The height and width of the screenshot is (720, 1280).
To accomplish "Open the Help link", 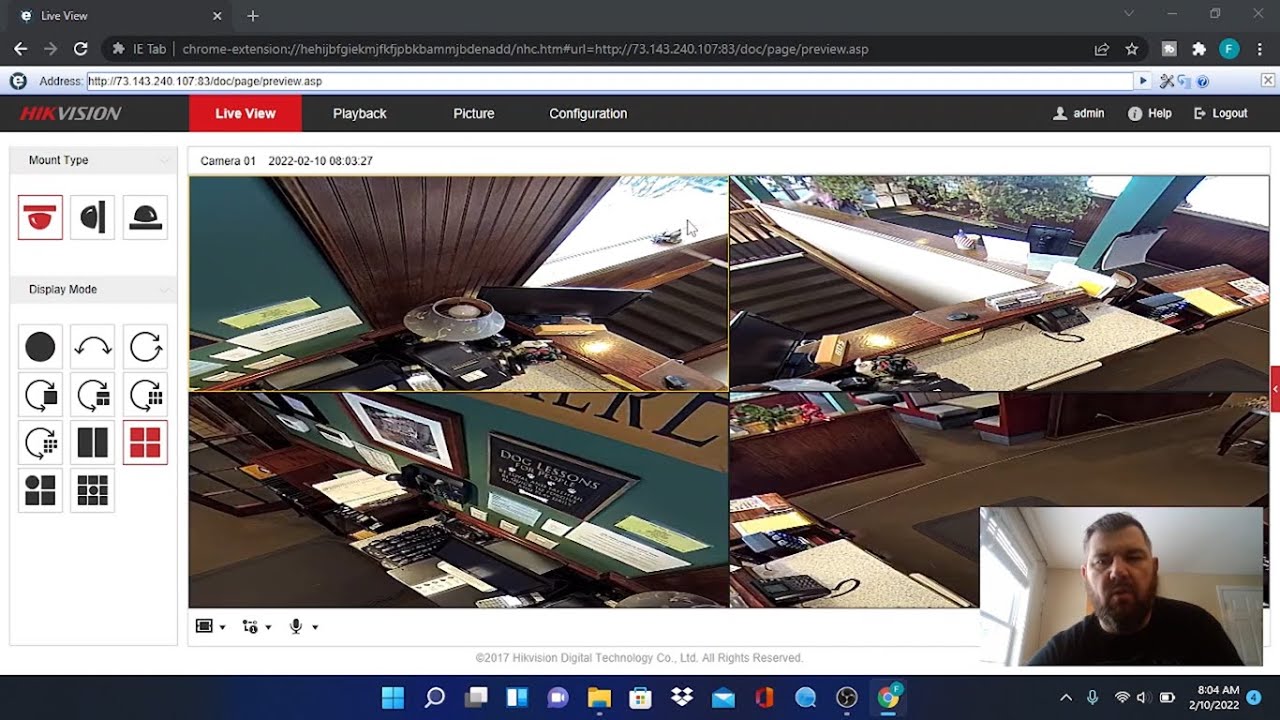I will click(x=1150, y=114).
